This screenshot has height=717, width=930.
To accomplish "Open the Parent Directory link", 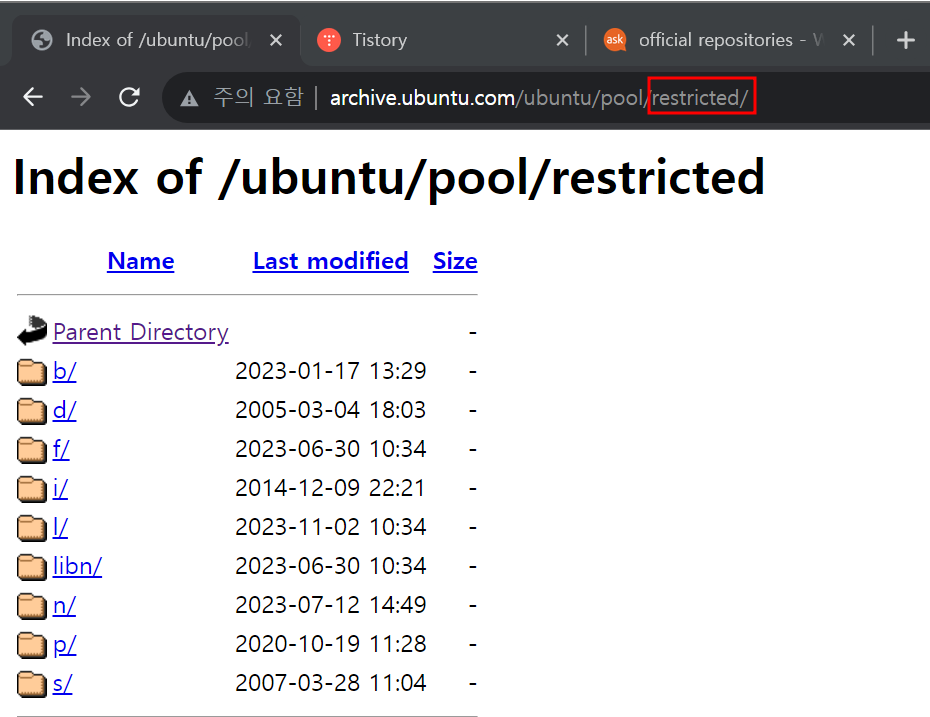I will click(x=140, y=331).
